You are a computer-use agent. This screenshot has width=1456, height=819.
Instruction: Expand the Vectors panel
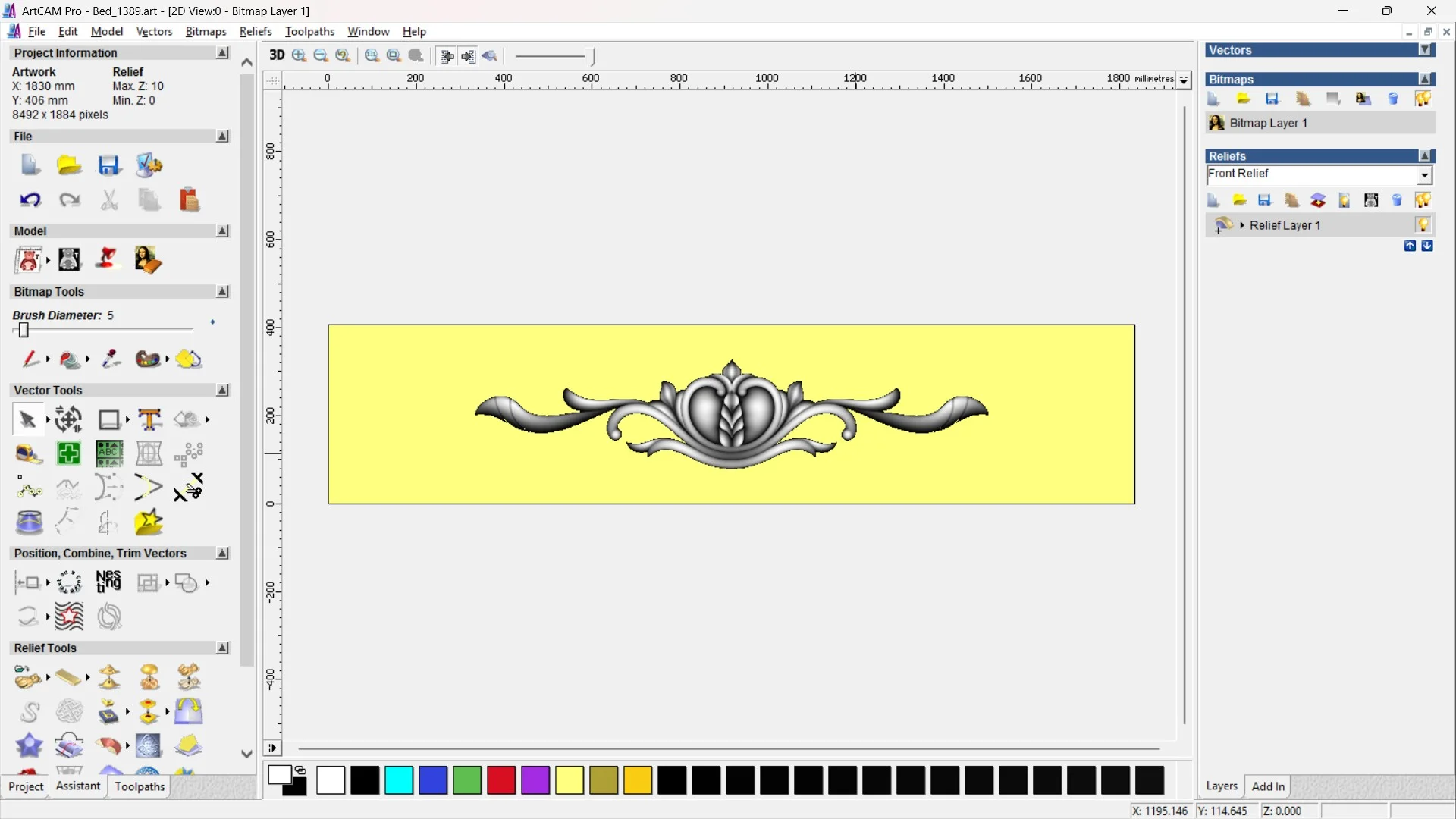(x=1425, y=50)
